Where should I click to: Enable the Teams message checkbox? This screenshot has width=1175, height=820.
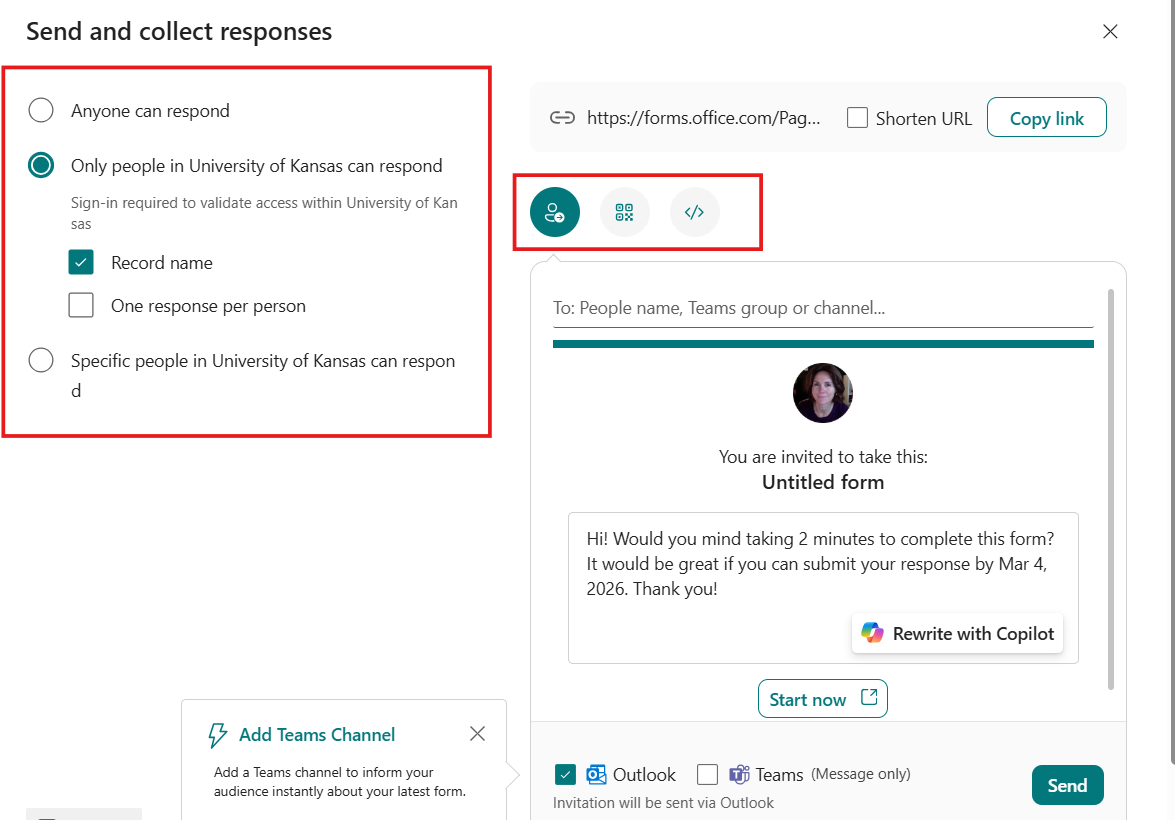click(x=707, y=775)
